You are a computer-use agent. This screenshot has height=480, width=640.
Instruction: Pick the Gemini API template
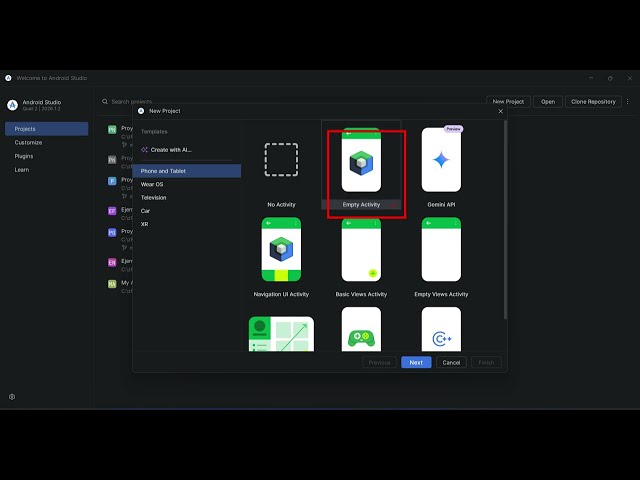441,167
